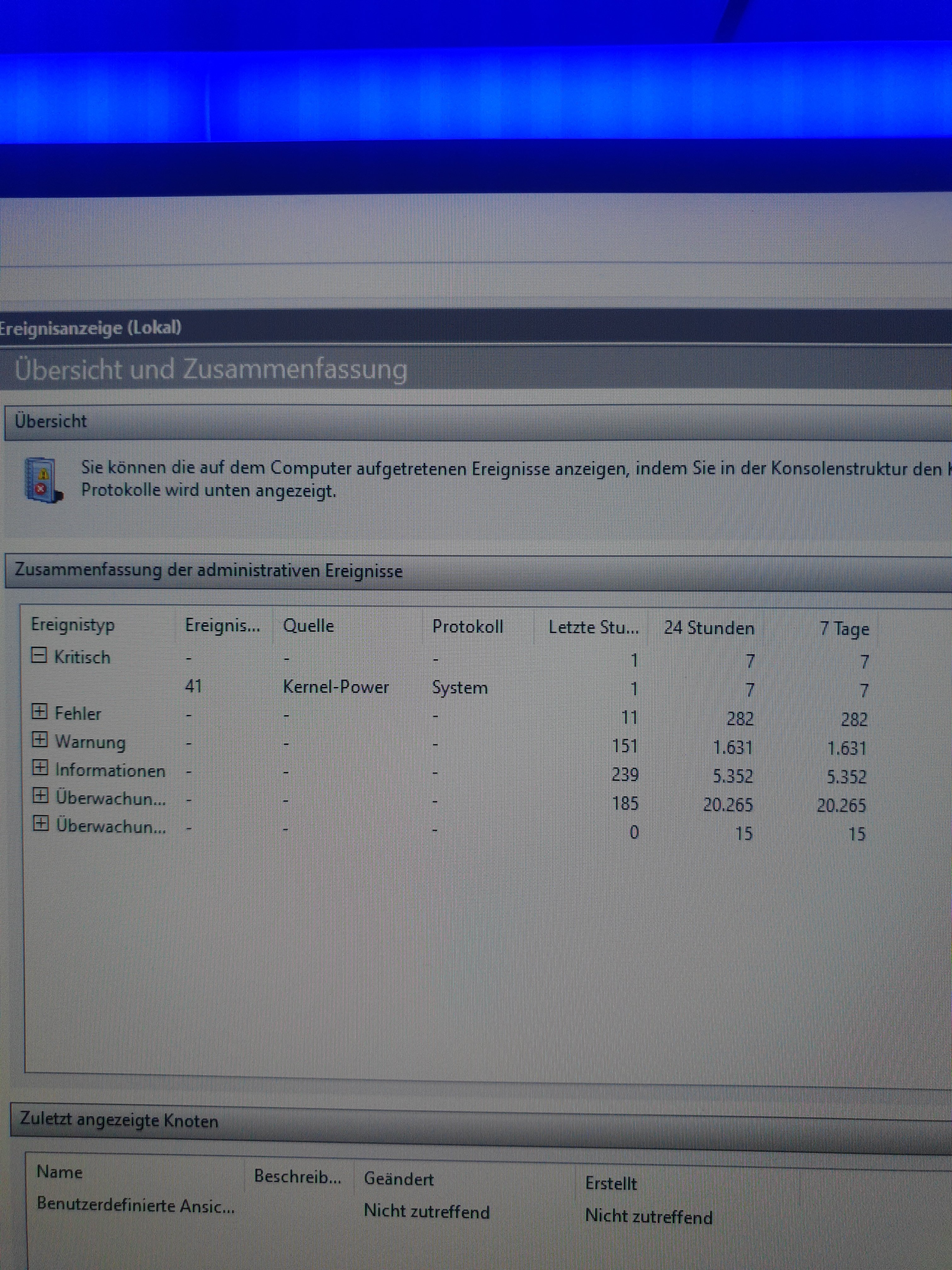Collapse Zuletzt angezeigte Knoten section header
The image size is (952, 1270).
pyautogui.click(x=119, y=1120)
